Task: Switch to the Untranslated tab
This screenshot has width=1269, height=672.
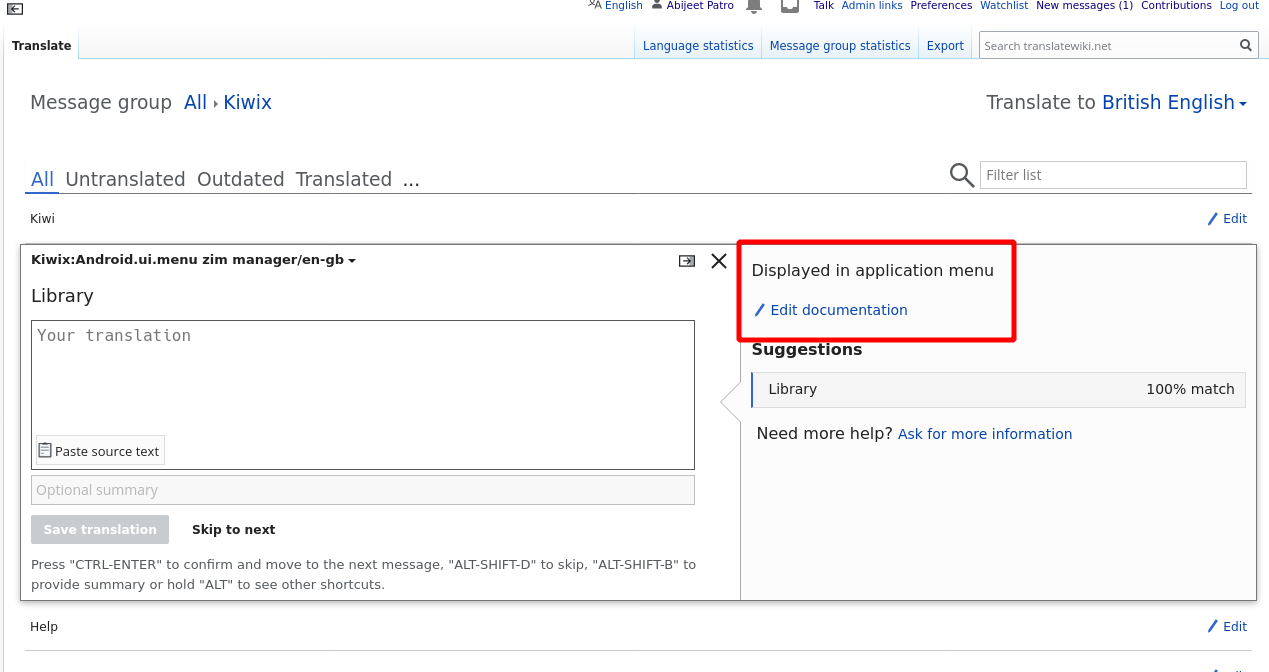Action: [x=125, y=179]
